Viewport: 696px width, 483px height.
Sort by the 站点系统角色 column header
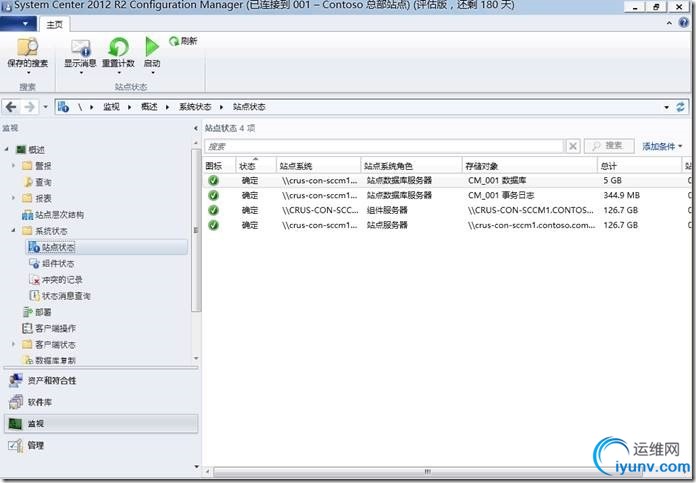[x=411, y=166]
